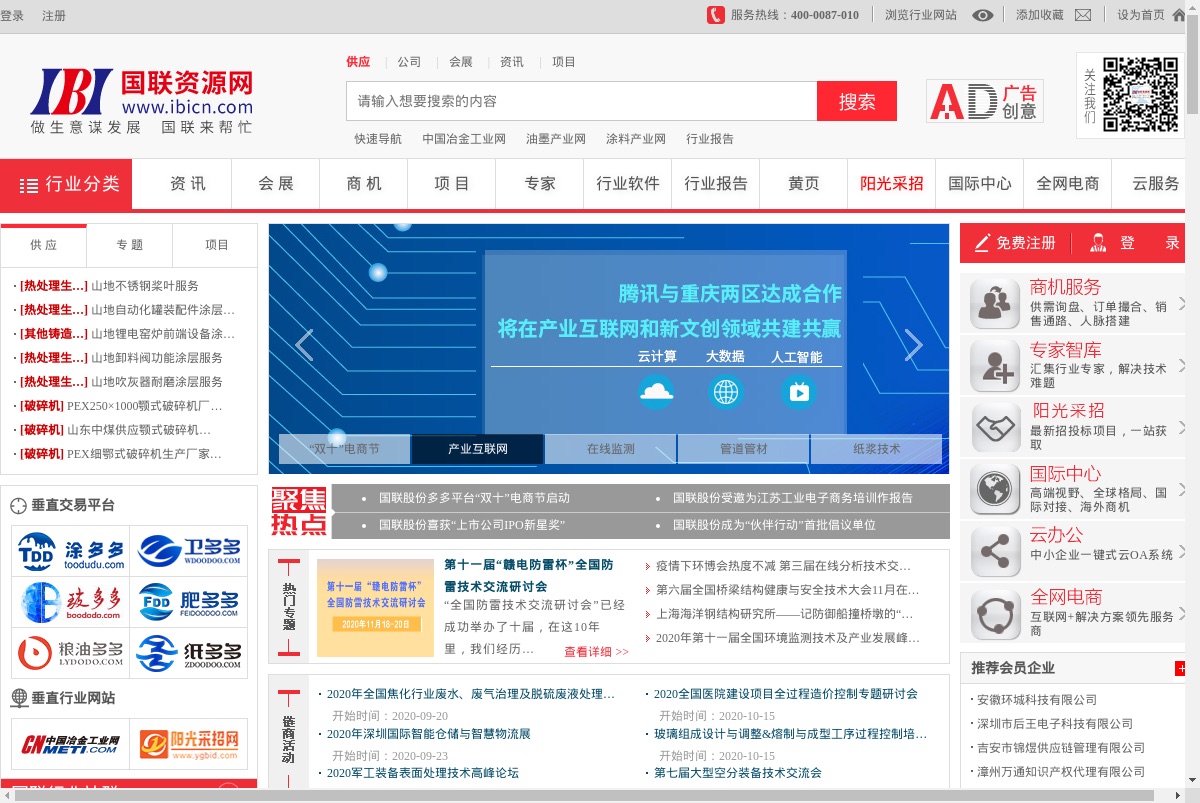Open the 中国冶金工业网 quick link
This screenshot has height=803, width=1200.
(464, 139)
